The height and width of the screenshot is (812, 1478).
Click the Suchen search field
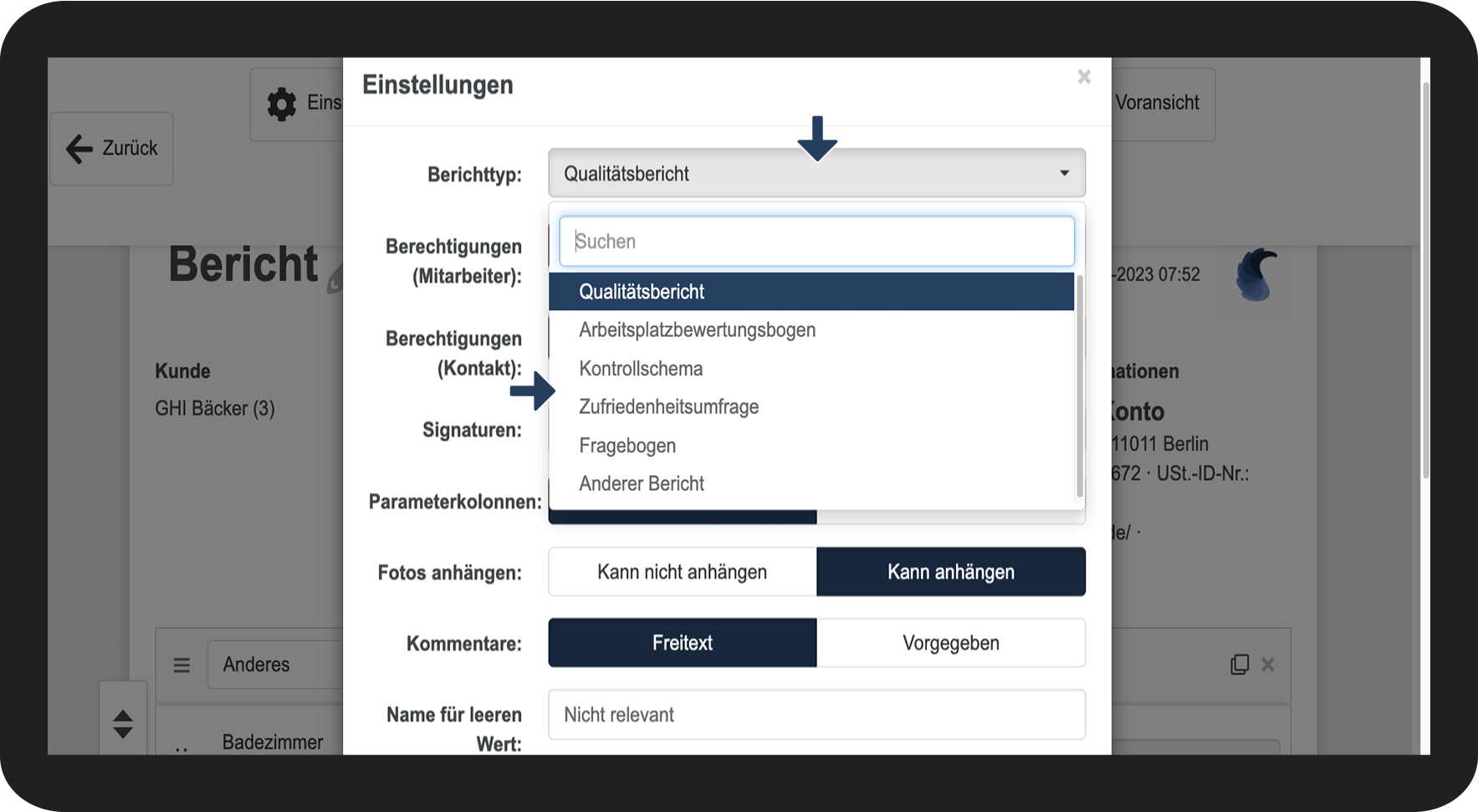pos(816,242)
